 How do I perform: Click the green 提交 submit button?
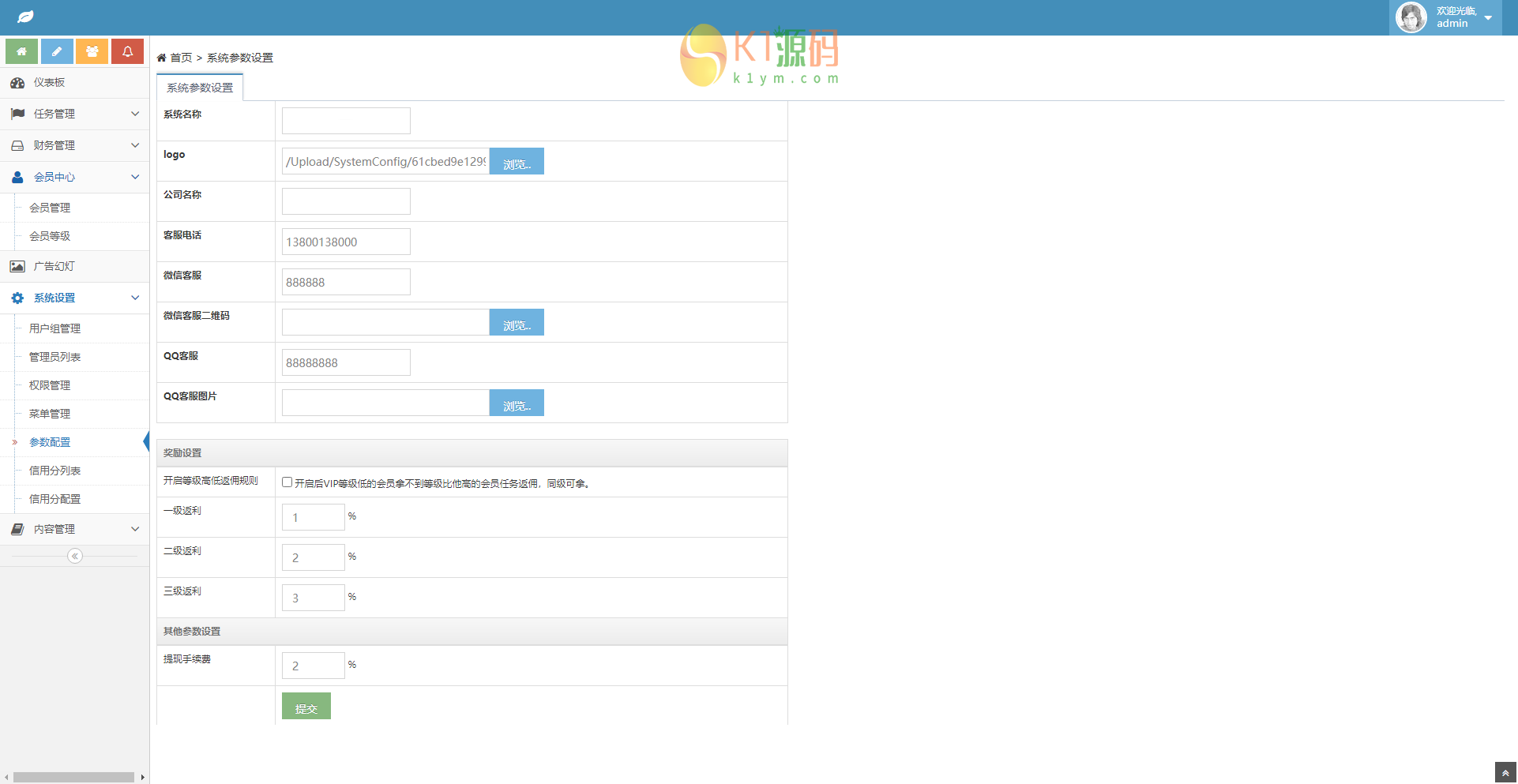click(306, 706)
